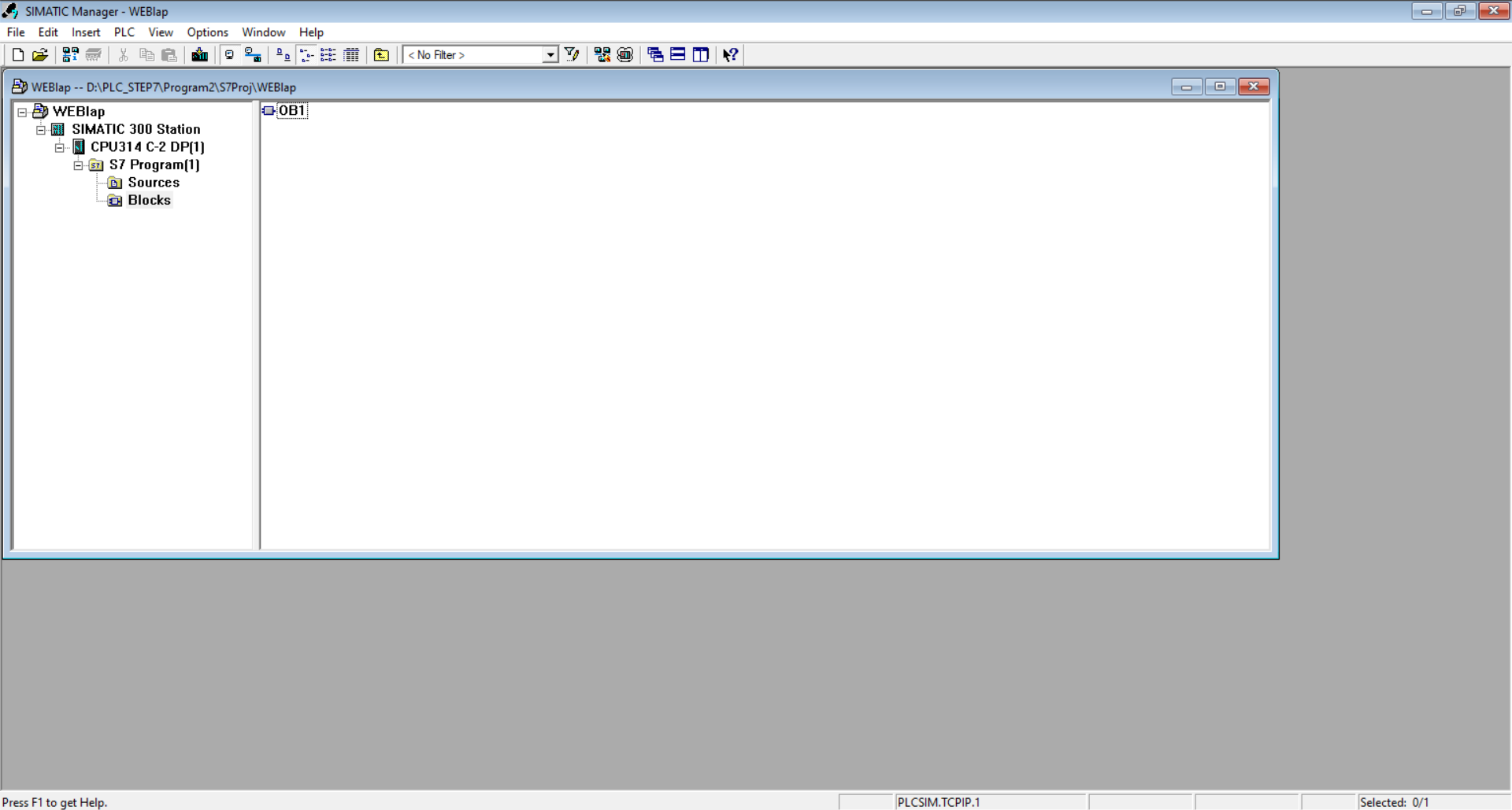Open the View menu
Screen dimensions: 1512x810
(x=161, y=32)
